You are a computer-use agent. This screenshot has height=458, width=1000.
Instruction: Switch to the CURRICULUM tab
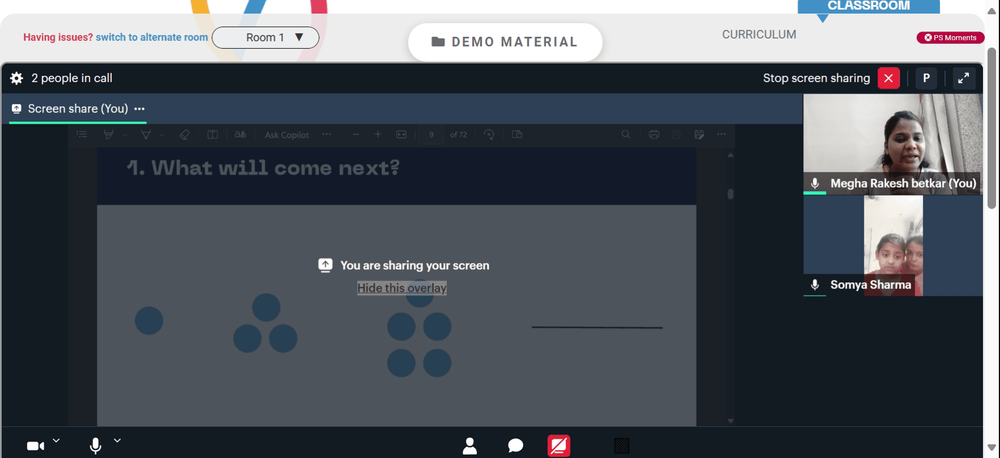759,34
